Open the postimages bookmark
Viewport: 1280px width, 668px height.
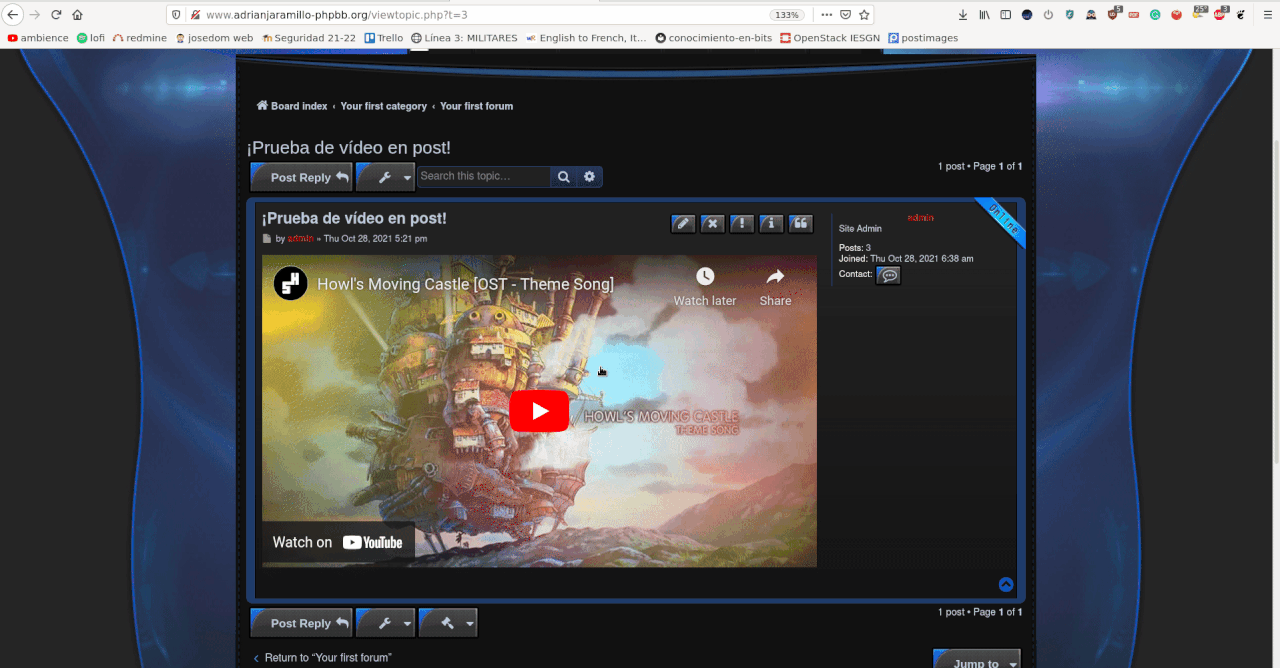tap(923, 38)
